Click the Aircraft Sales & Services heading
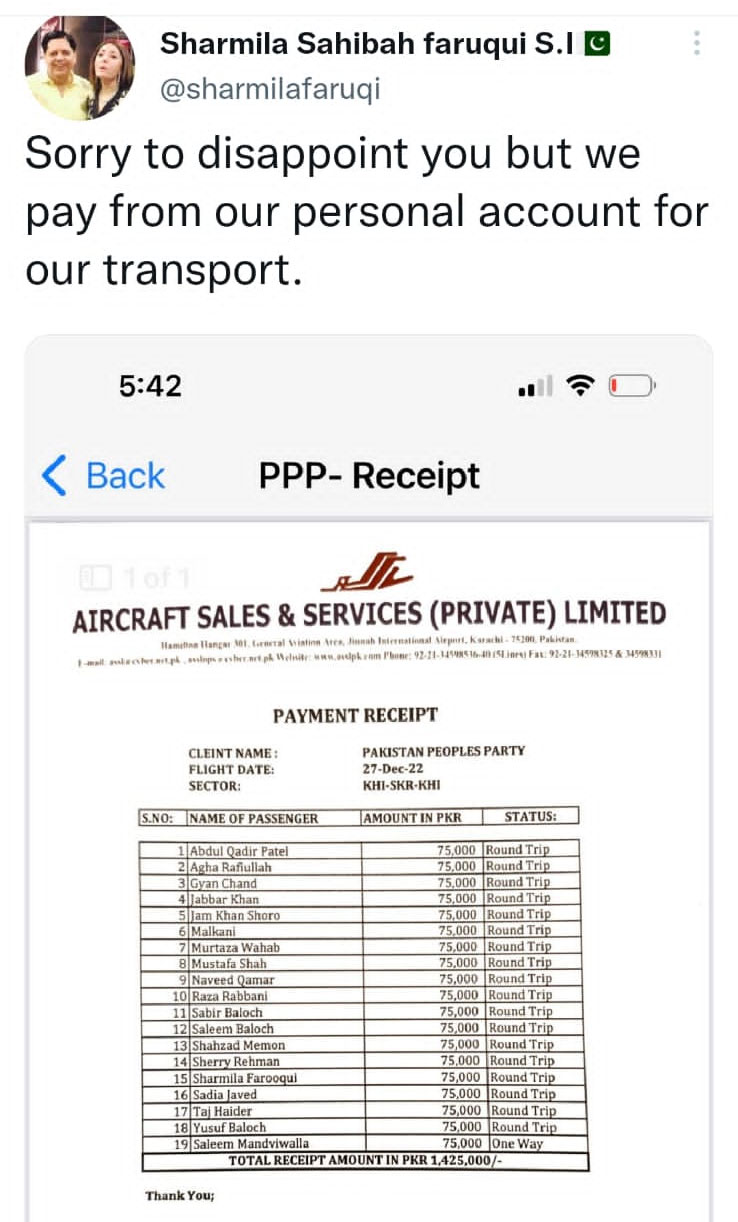The image size is (738, 1222). click(x=369, y=614)
